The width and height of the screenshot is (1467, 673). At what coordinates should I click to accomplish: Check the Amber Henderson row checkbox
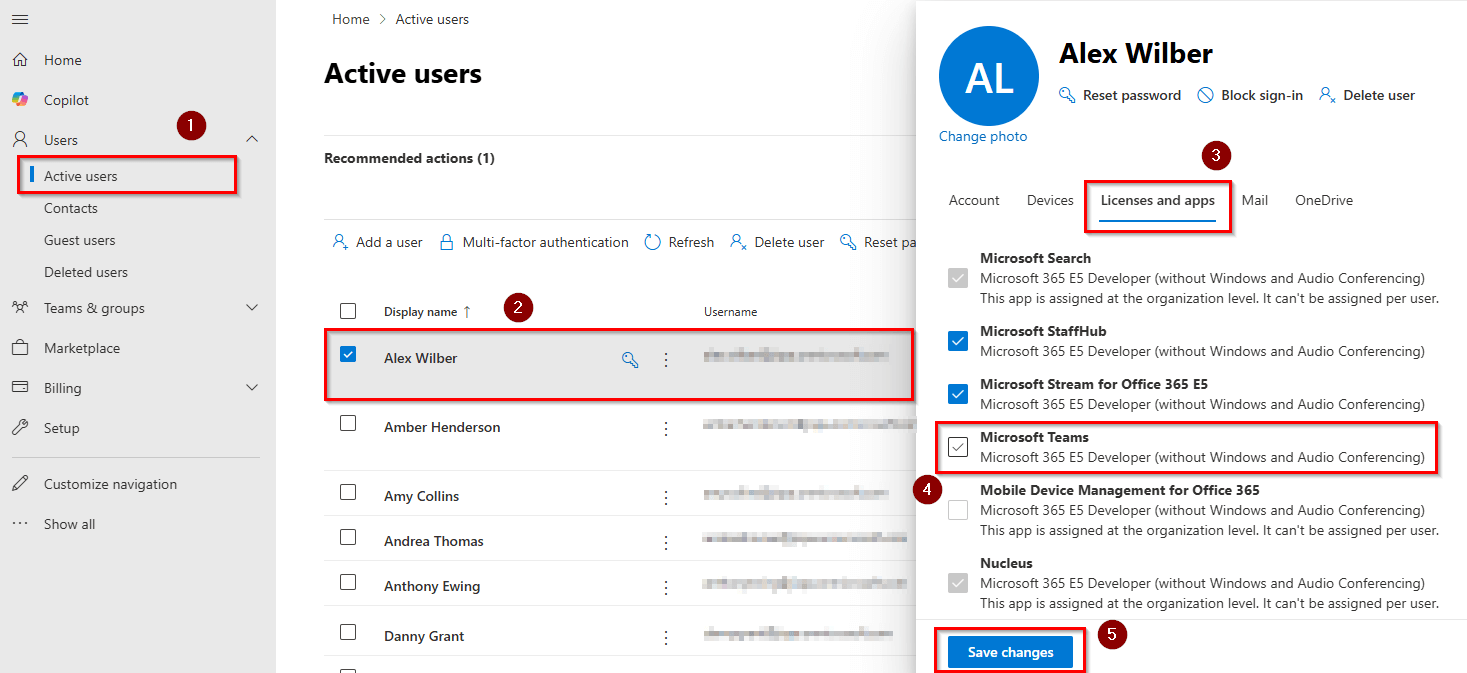tap(348, 423)
